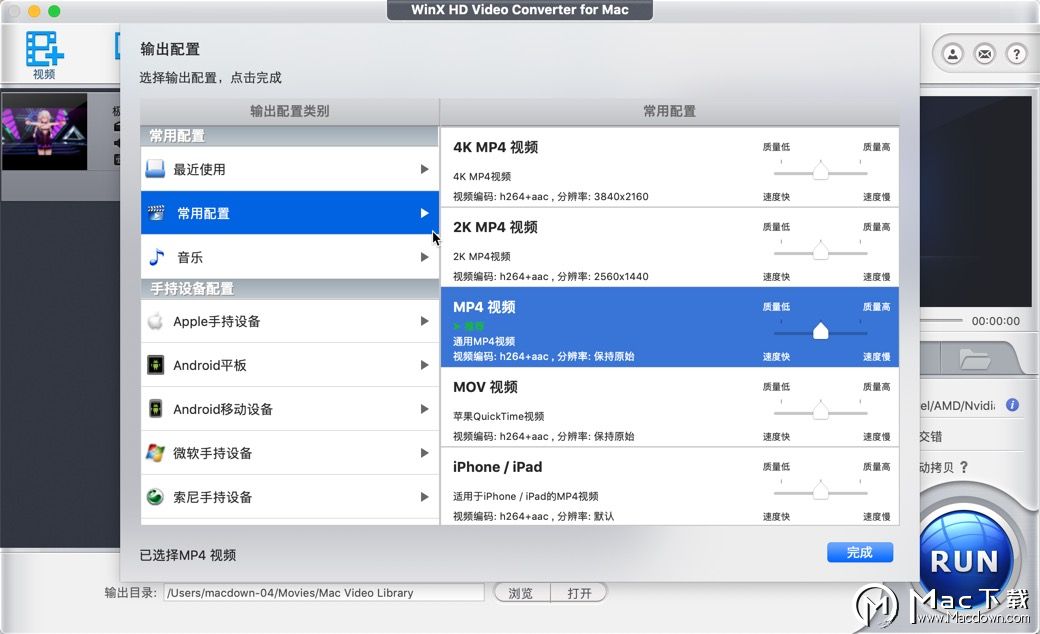Screen dimensions: 1040x634
Task: Expand the Android平板 arrow
Action: 424,365
